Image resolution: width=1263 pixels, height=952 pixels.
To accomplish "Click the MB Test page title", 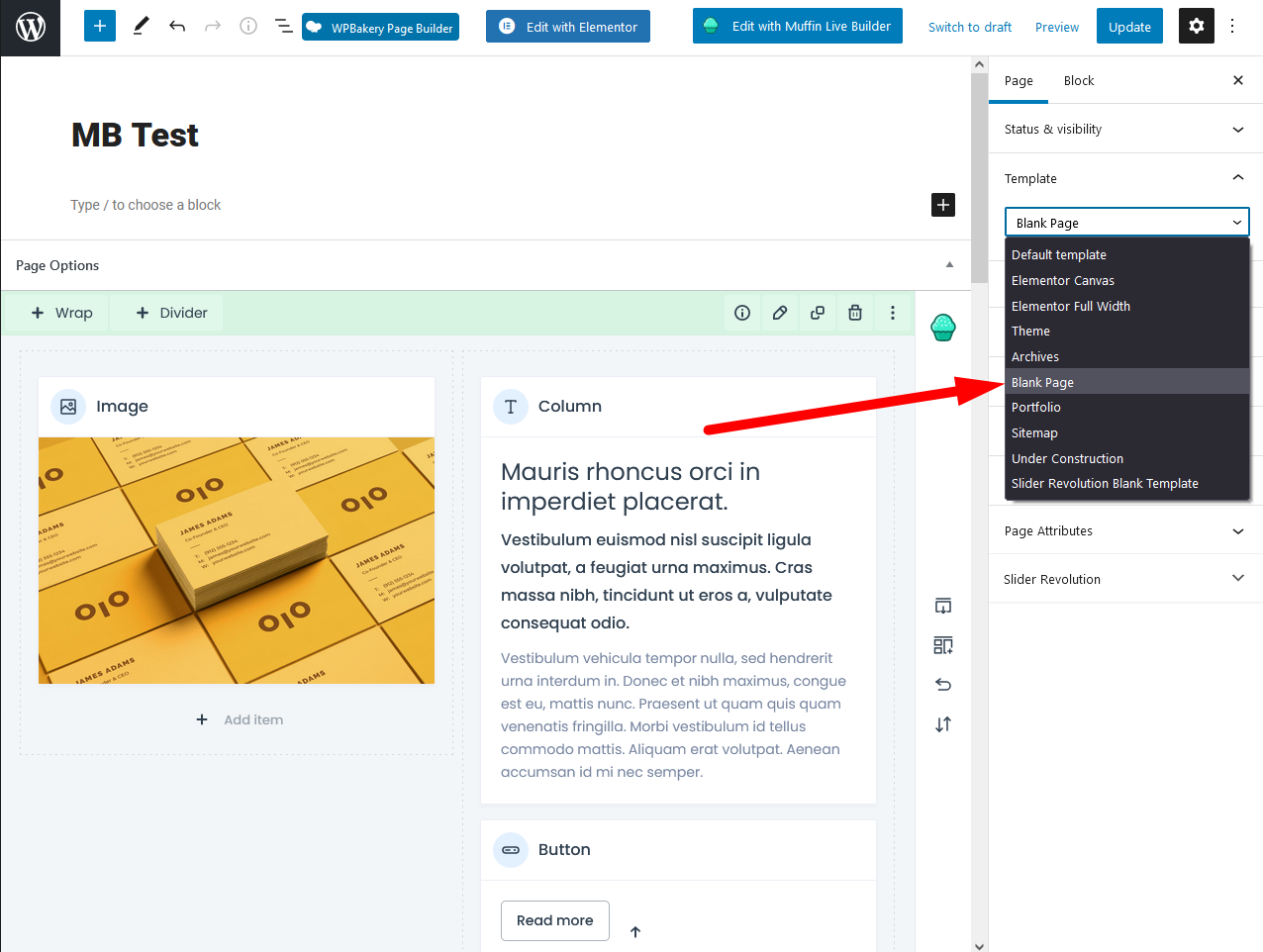I will click(135, 135).
